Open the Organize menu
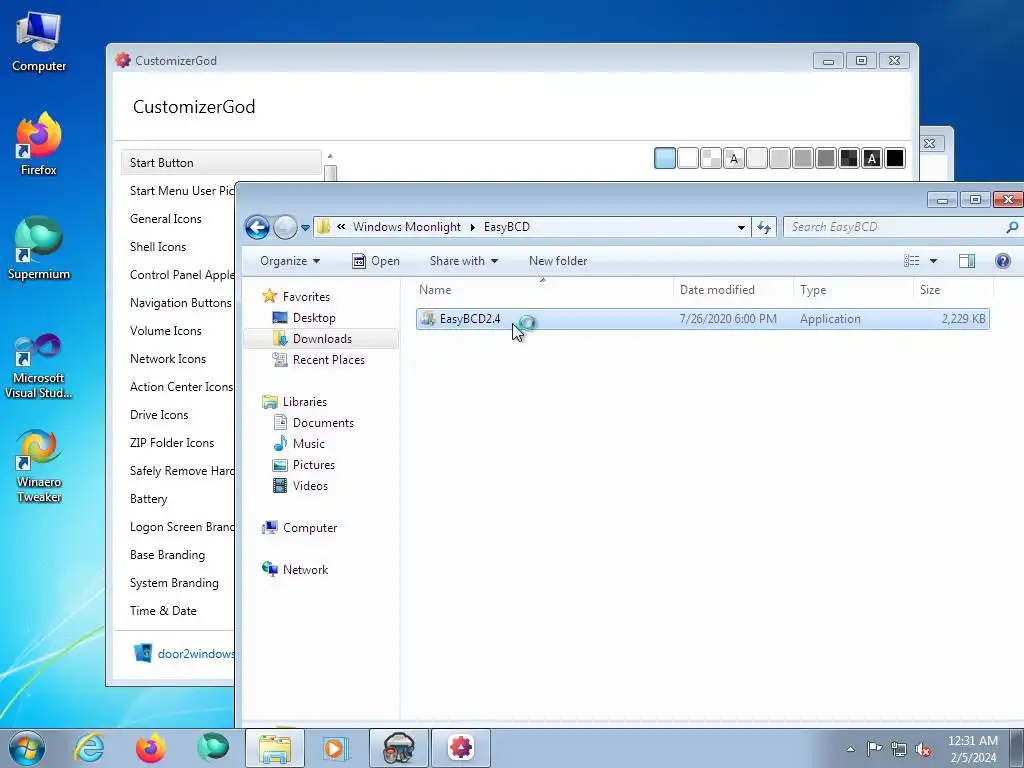The image size is (1024, 768). 290,261
